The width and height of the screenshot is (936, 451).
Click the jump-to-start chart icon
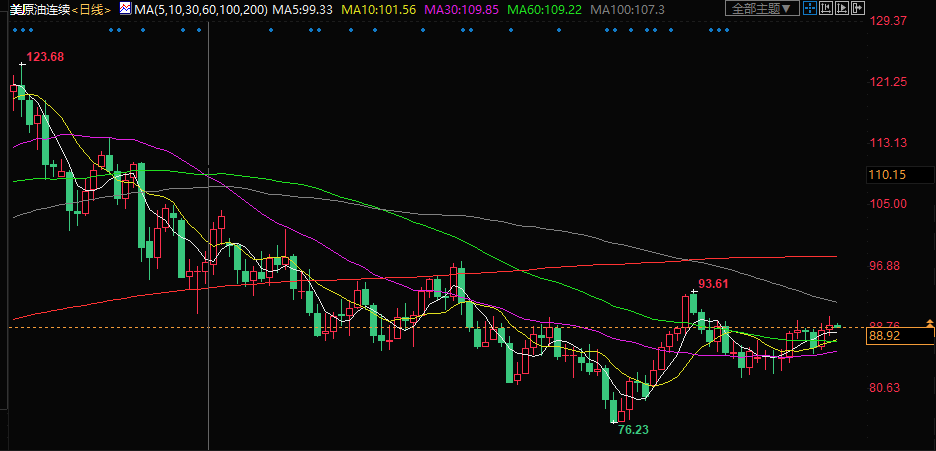coord(826,8)
